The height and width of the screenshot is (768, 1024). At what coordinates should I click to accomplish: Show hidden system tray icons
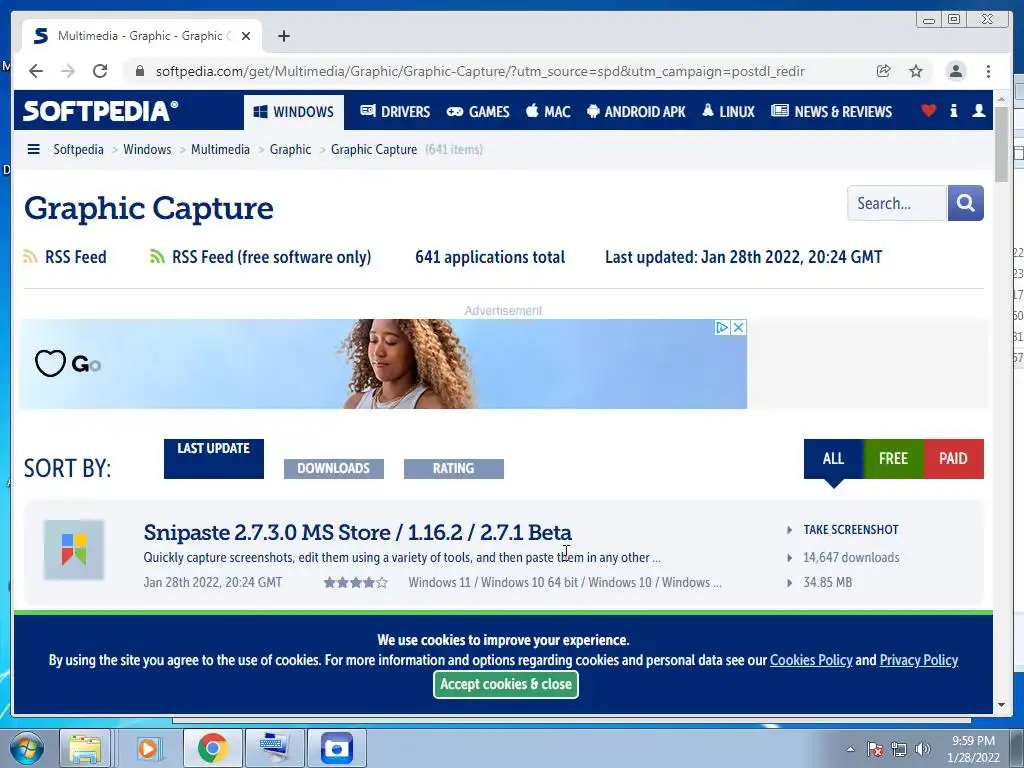pyautogui.click(x=850, y=749)
